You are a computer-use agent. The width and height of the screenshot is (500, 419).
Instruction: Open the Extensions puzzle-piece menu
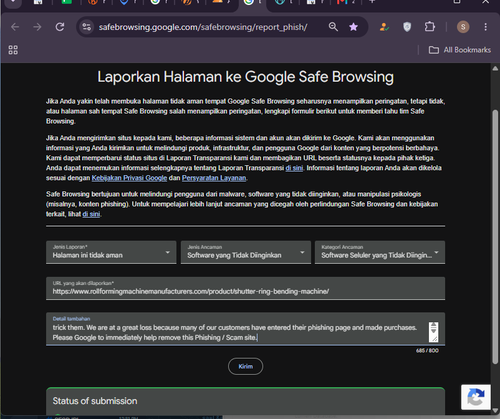(430, 27)
